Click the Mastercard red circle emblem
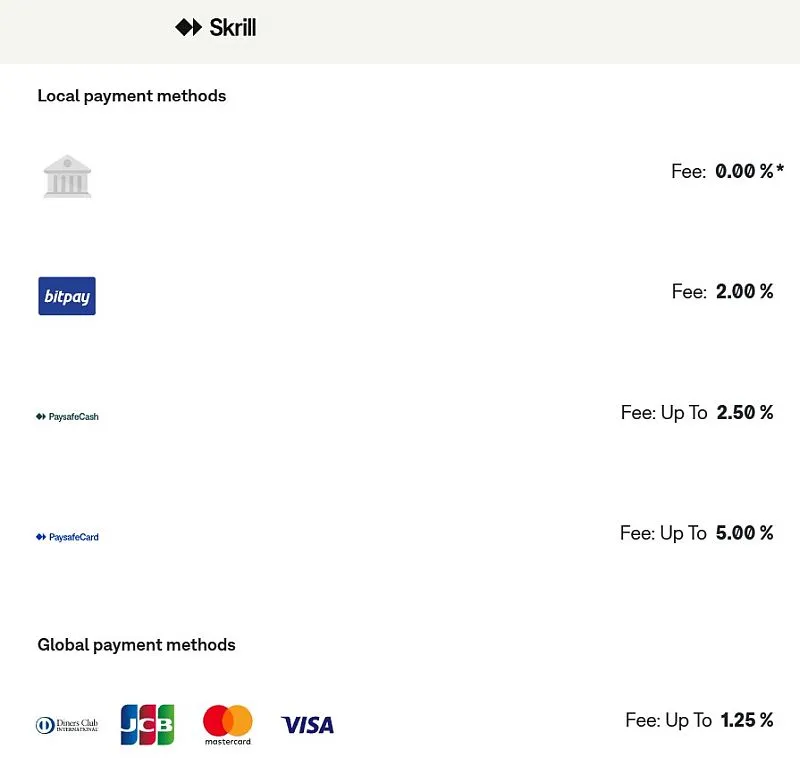The width and height of the screenshot is (800, 758). point(218,721)
